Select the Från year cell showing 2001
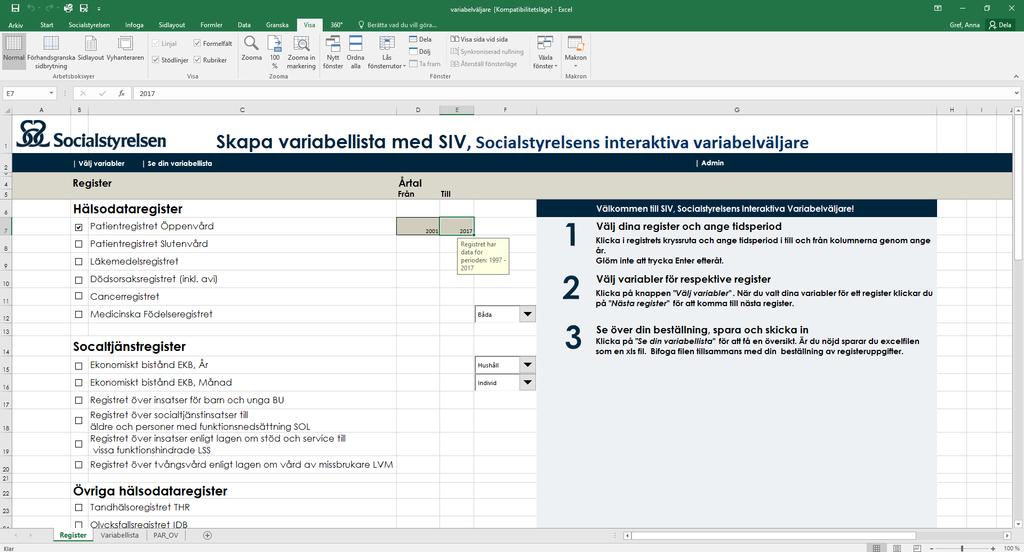This screenshot has width=1024, height=552. point(418,227)
